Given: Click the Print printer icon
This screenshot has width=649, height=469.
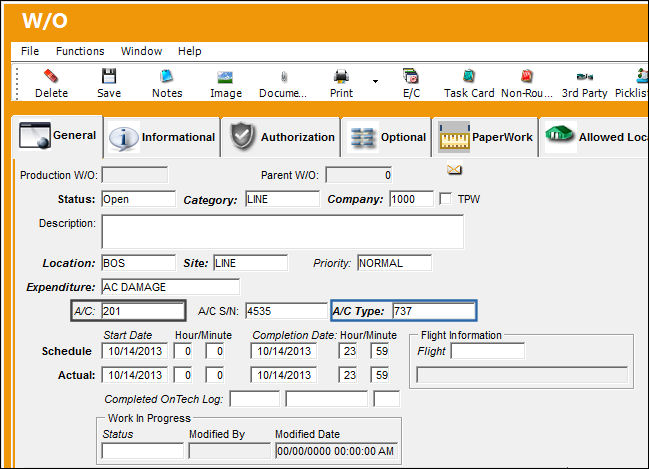Looking at the screenshot, I should (341, 77).
